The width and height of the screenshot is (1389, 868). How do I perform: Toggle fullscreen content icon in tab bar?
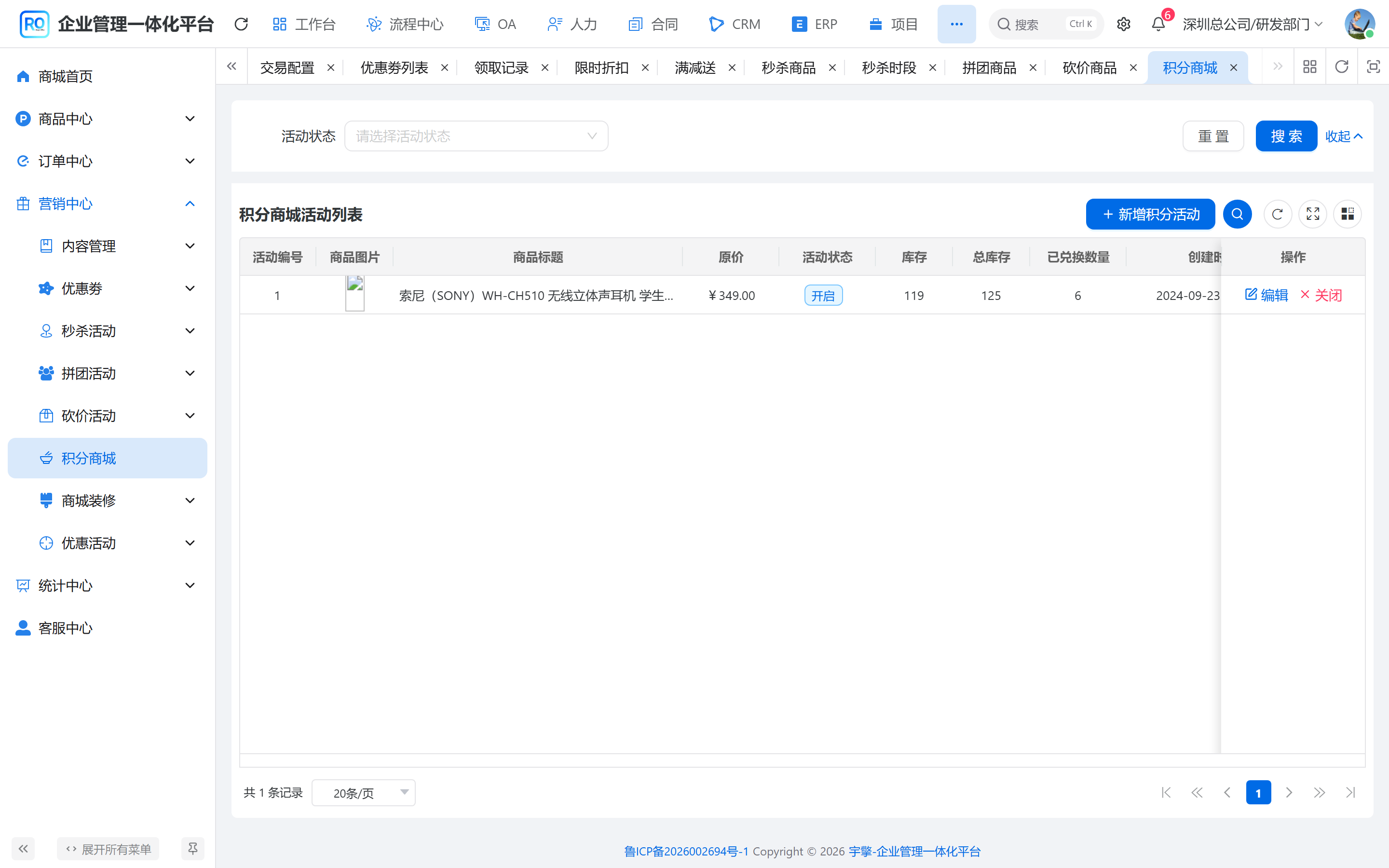click(1373, 67)
